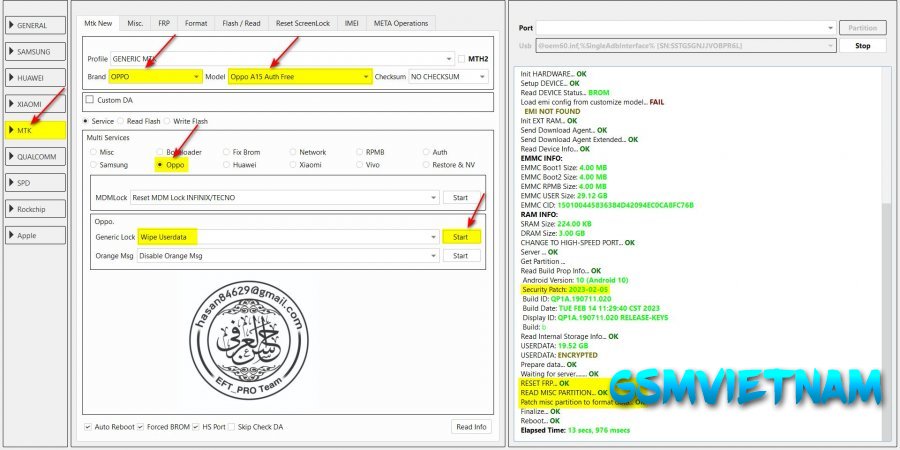Toggle the Forced BROM checkbox
The image size is (900, 450).
click(x=140, y=427)
